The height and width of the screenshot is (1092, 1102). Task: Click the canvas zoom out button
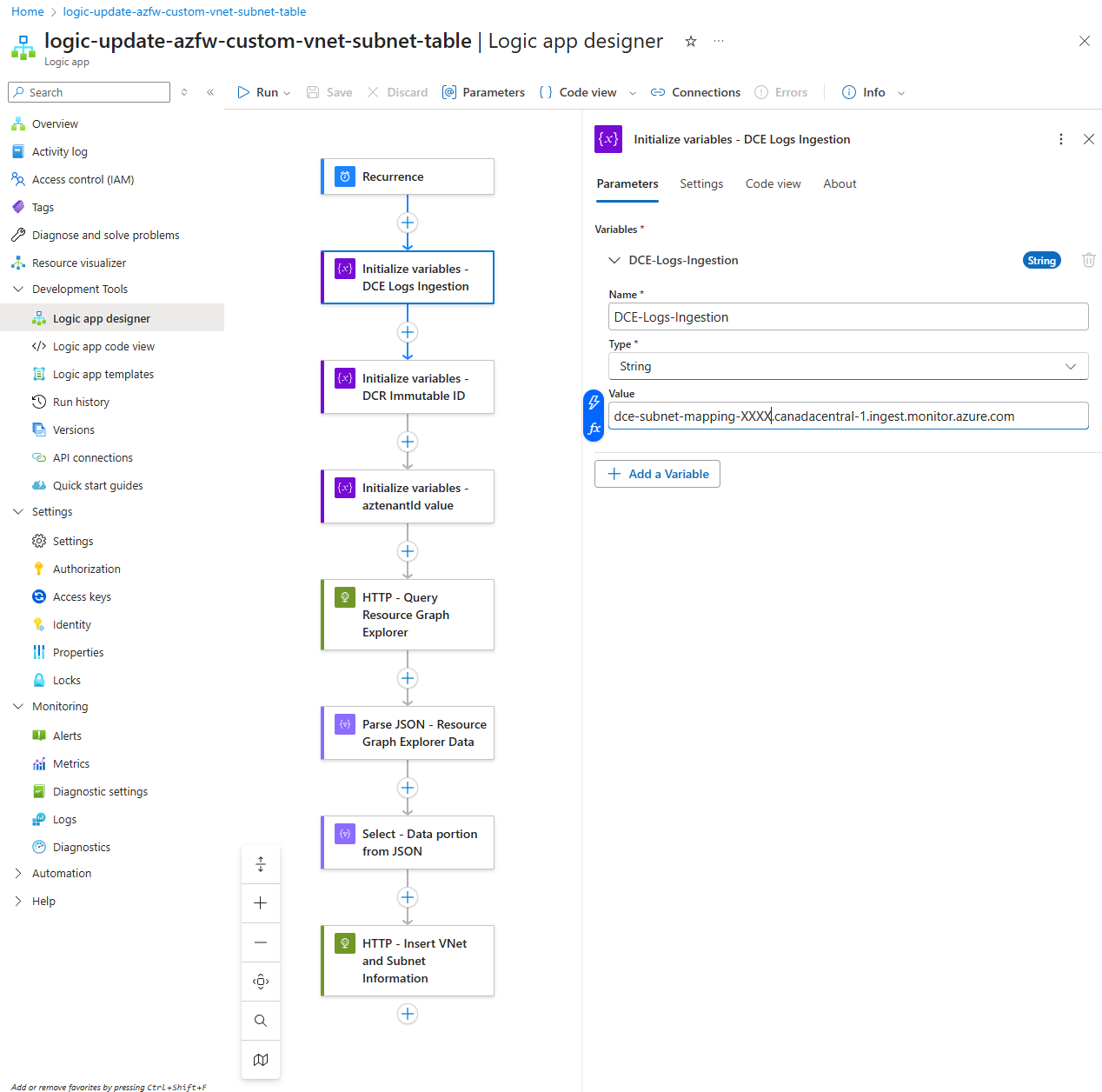(261, 942)
